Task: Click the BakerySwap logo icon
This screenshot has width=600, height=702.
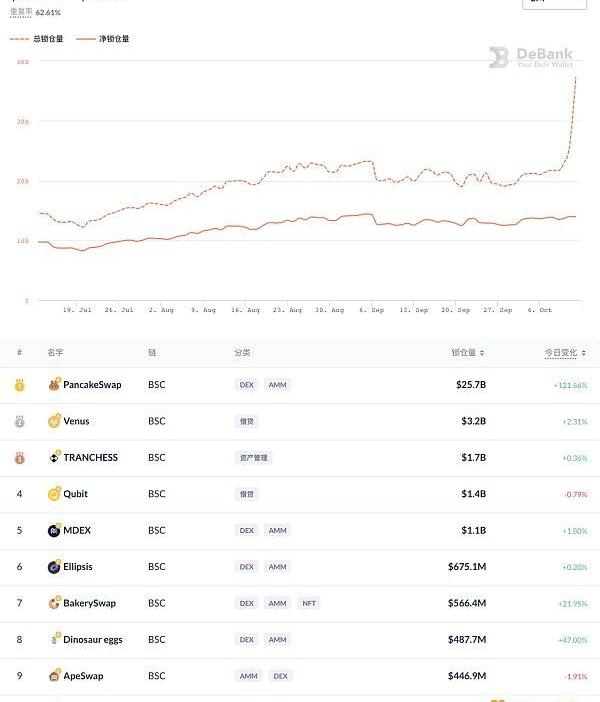Action: pyautogui.click(x=54, y=604)
